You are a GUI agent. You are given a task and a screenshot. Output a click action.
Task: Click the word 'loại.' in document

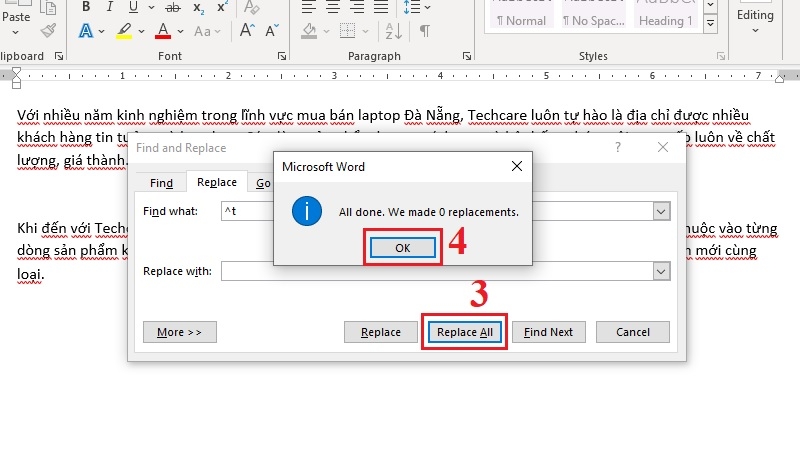(31, 274)
